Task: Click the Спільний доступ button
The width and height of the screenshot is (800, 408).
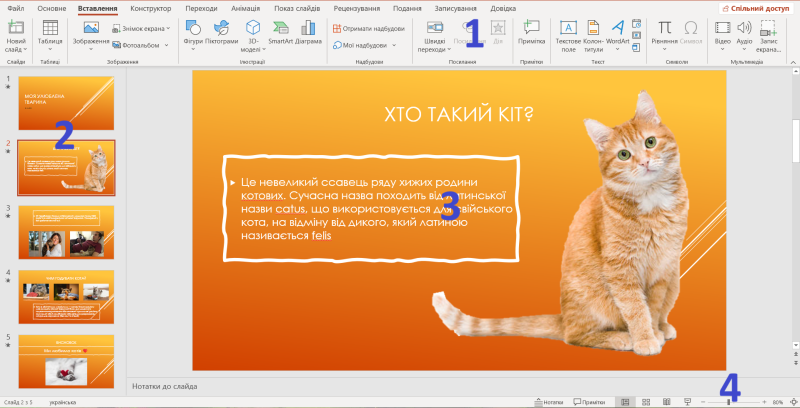Action: point(757,9)
